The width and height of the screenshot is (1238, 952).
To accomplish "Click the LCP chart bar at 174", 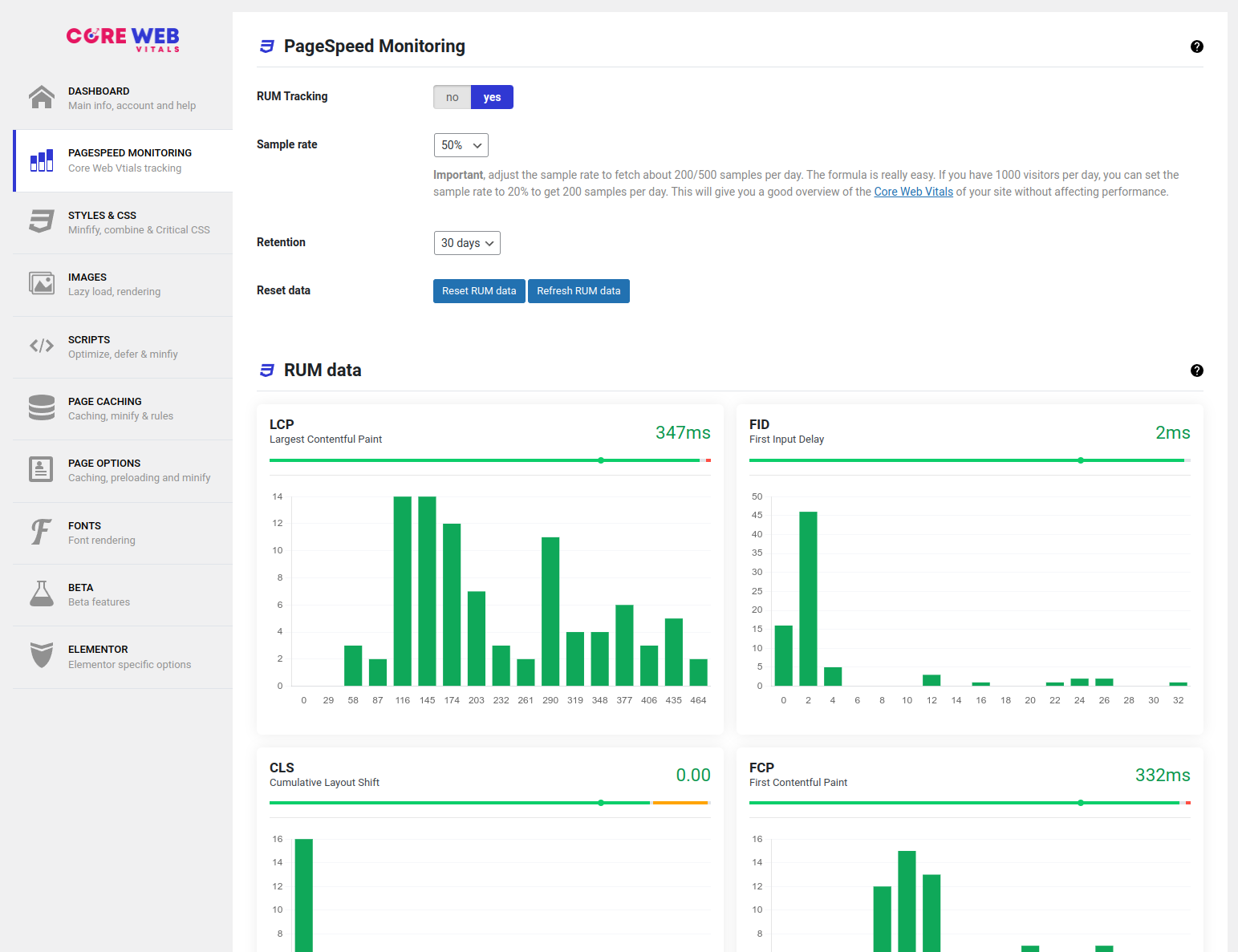I will pos(452,605).
